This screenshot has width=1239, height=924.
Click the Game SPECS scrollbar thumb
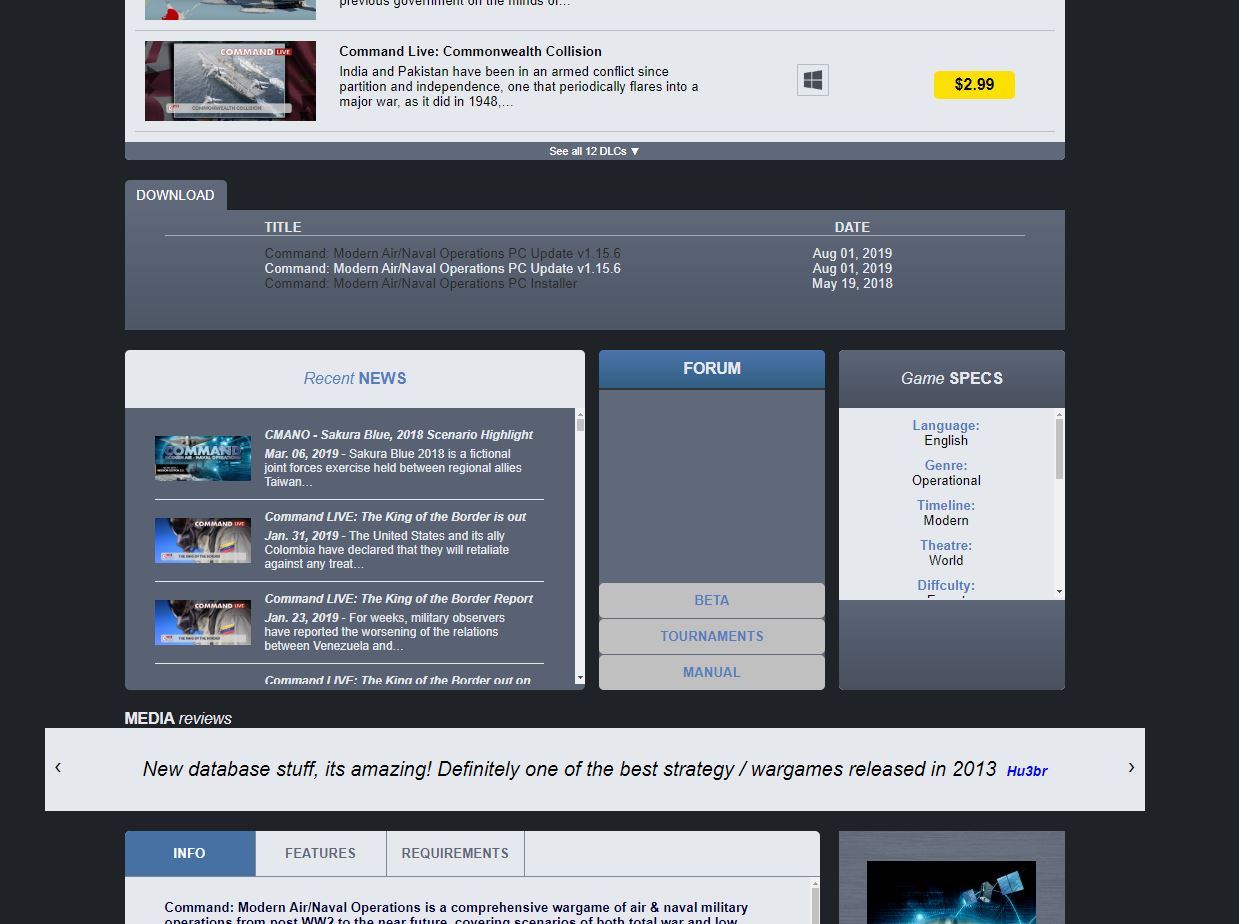point(1060,449)
